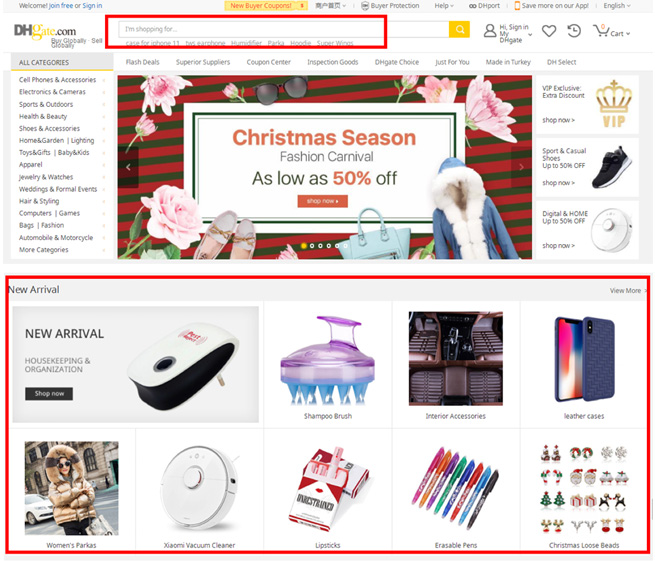Click the View More link
The height and width of the screenshot is (561, 655).
click(x=627, y=291)
